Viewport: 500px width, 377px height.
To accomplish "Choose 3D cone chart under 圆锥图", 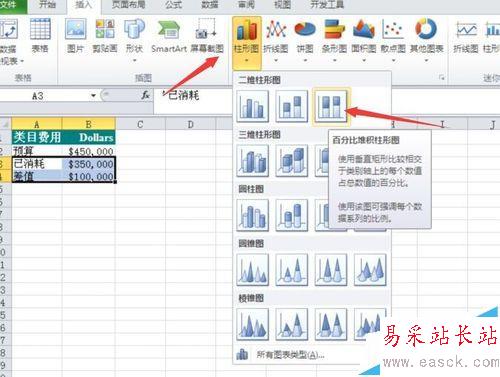I will coord(370,270).
